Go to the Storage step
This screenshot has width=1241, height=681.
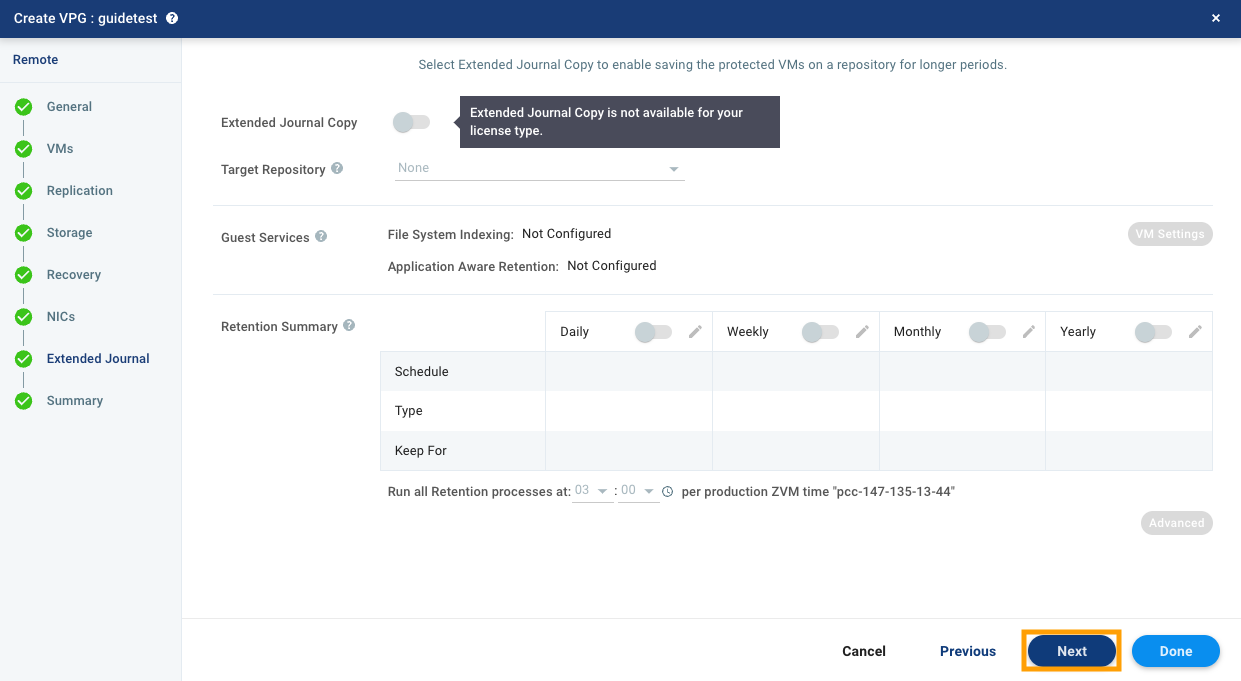pyautogui.click(x=69, y=233)
